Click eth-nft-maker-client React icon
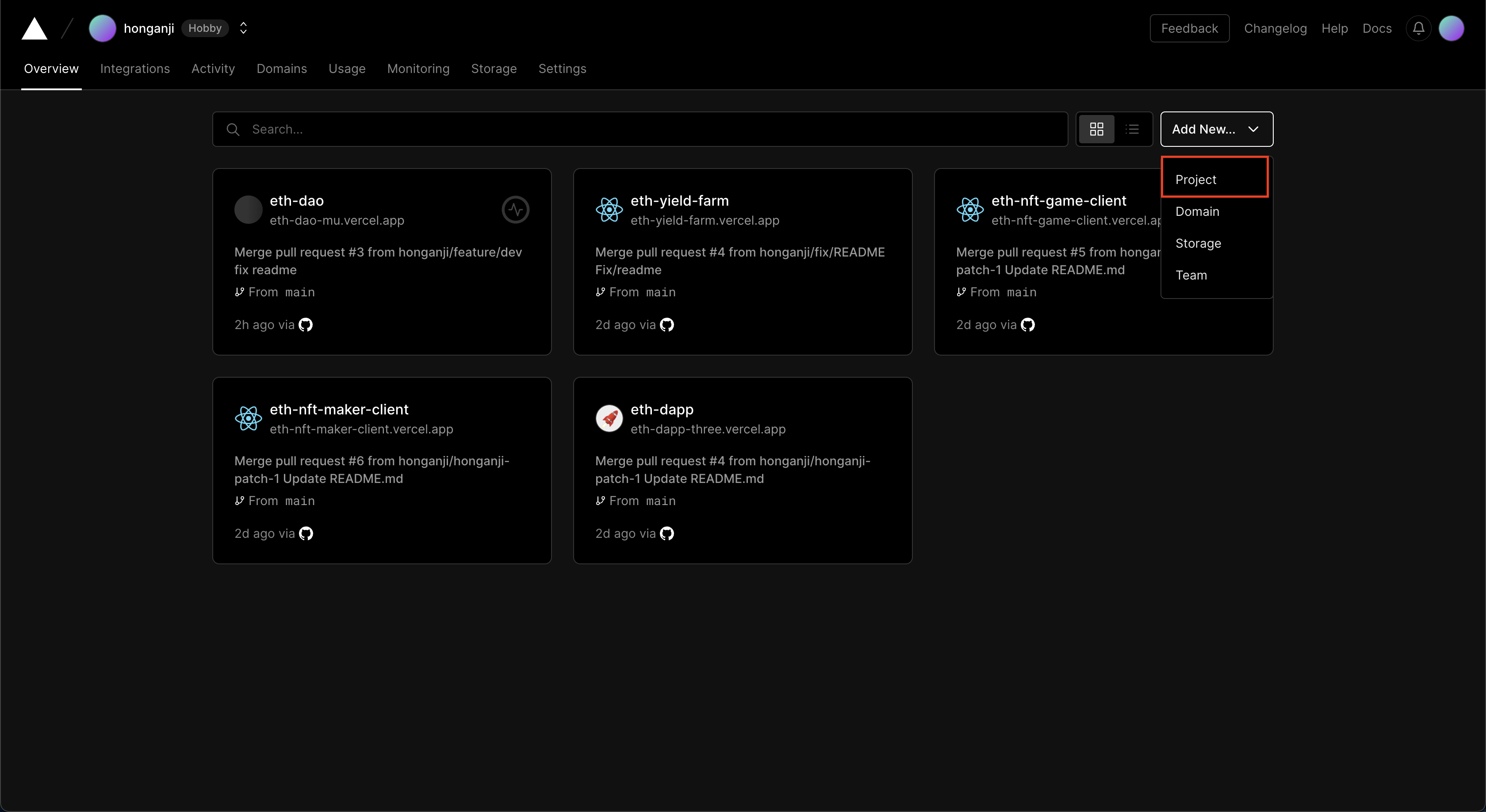This screenshot has width=1486, height=812. tap(248, 418)
